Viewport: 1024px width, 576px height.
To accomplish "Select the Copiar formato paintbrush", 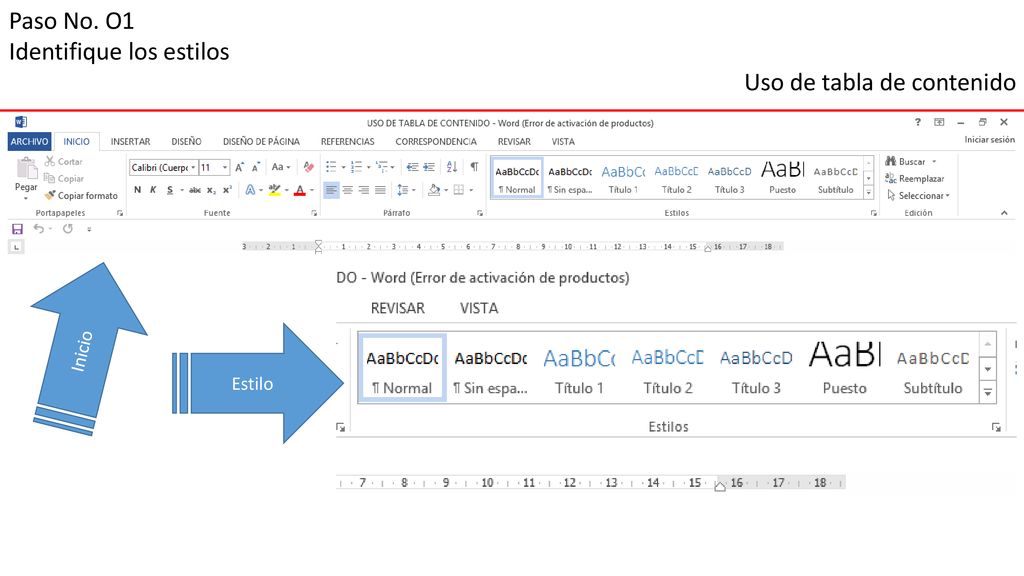I will pos(50,195).
